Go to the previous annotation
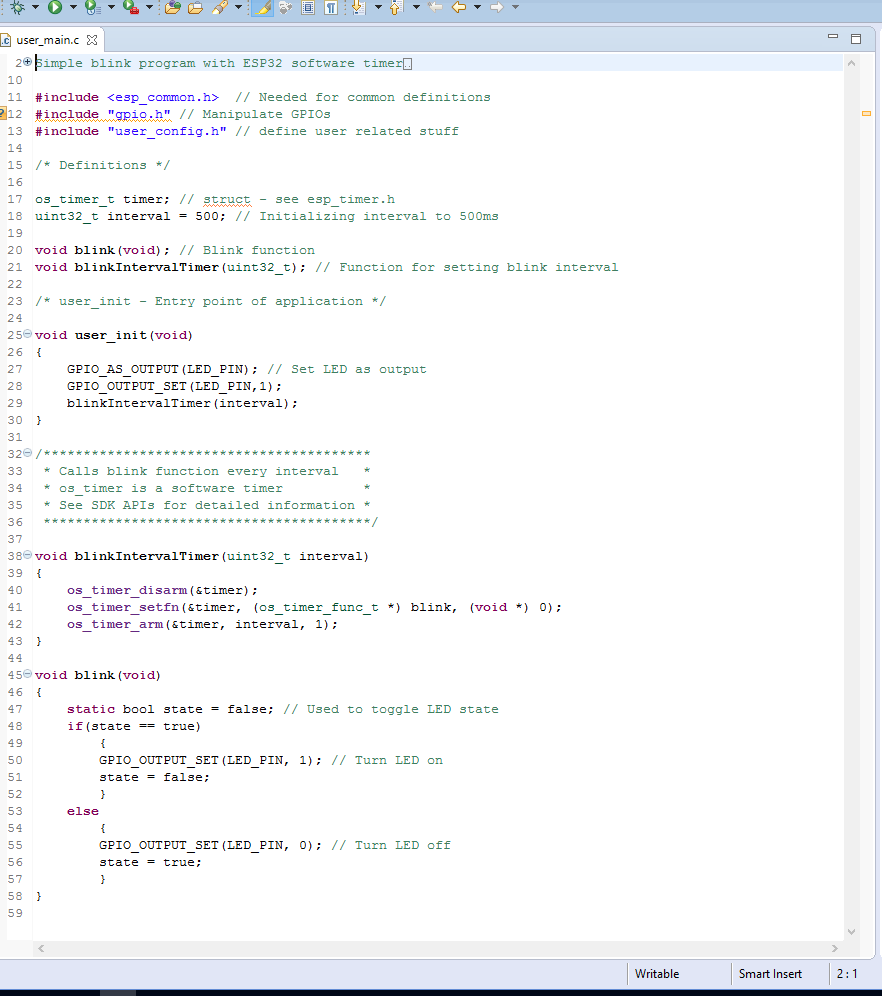The height and width of the screenshot is (996, 882). point(396,8)
